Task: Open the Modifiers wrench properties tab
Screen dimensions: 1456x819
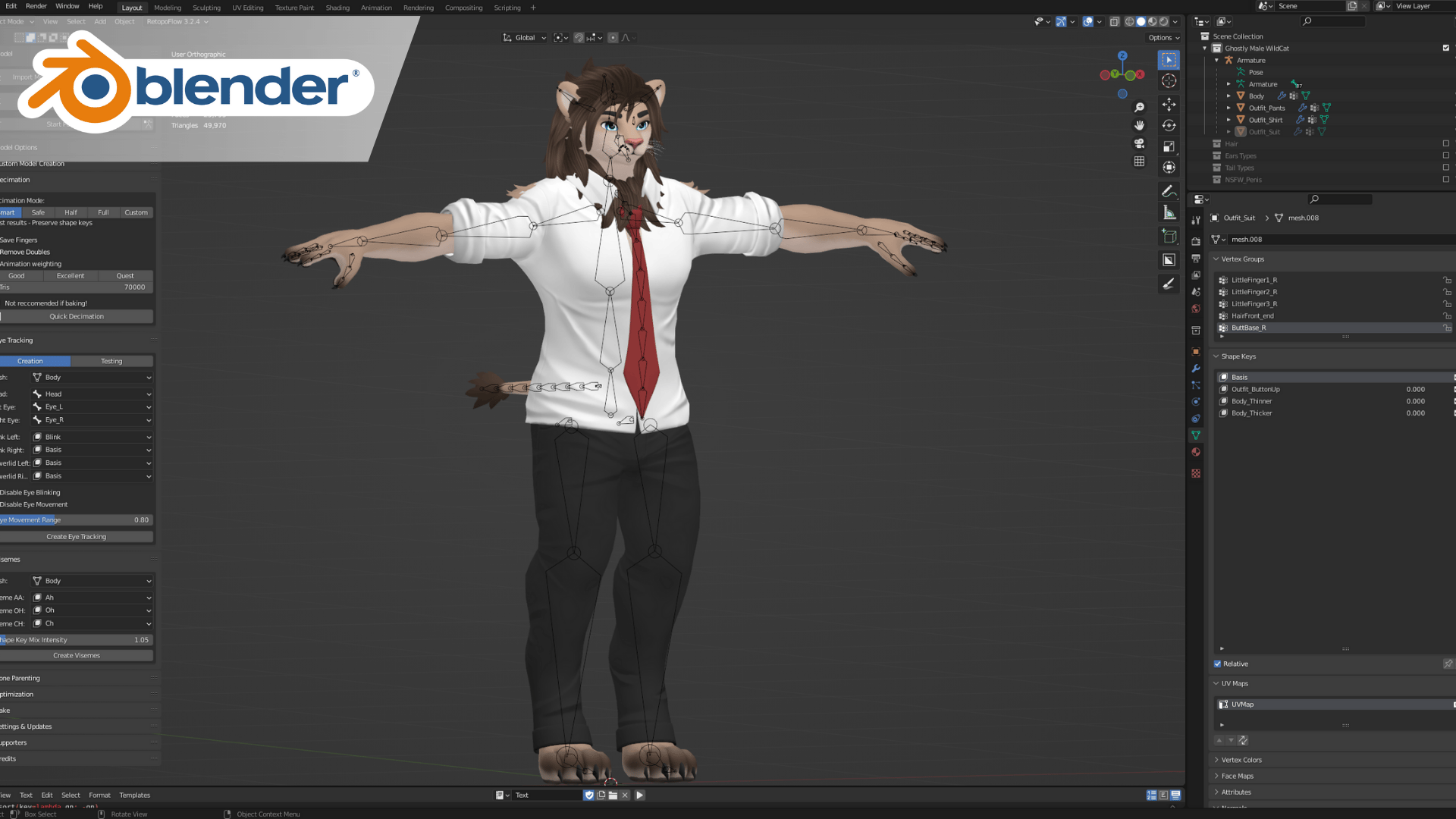Action: click(1196, 369)
